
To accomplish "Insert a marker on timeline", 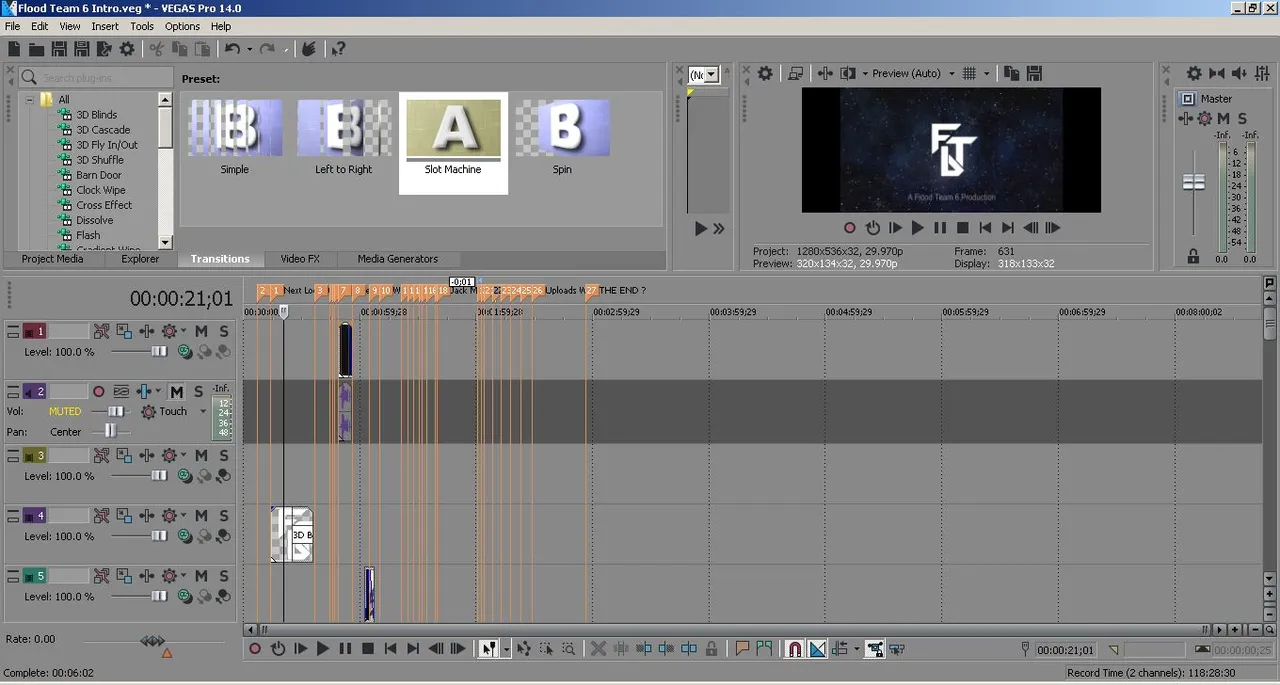I will click(x=742, y=649).
